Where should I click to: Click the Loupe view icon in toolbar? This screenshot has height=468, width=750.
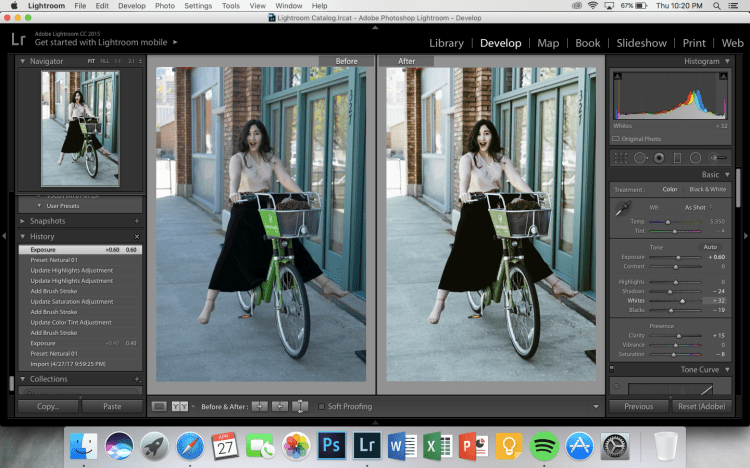pos(159,406)
